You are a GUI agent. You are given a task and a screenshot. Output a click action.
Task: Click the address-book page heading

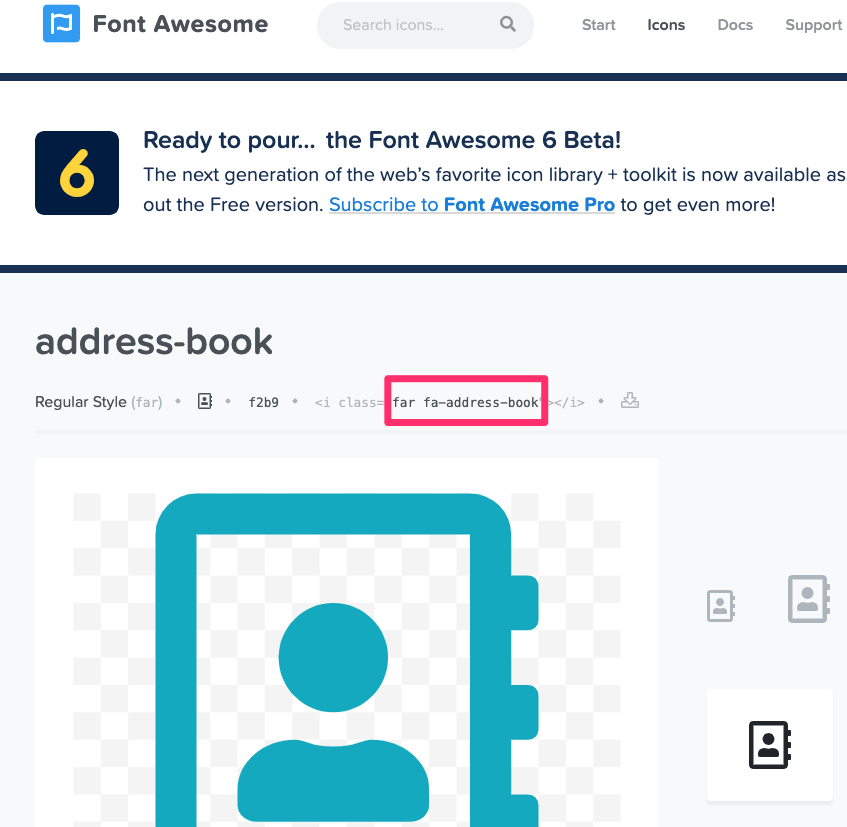[x=154, y=341]
